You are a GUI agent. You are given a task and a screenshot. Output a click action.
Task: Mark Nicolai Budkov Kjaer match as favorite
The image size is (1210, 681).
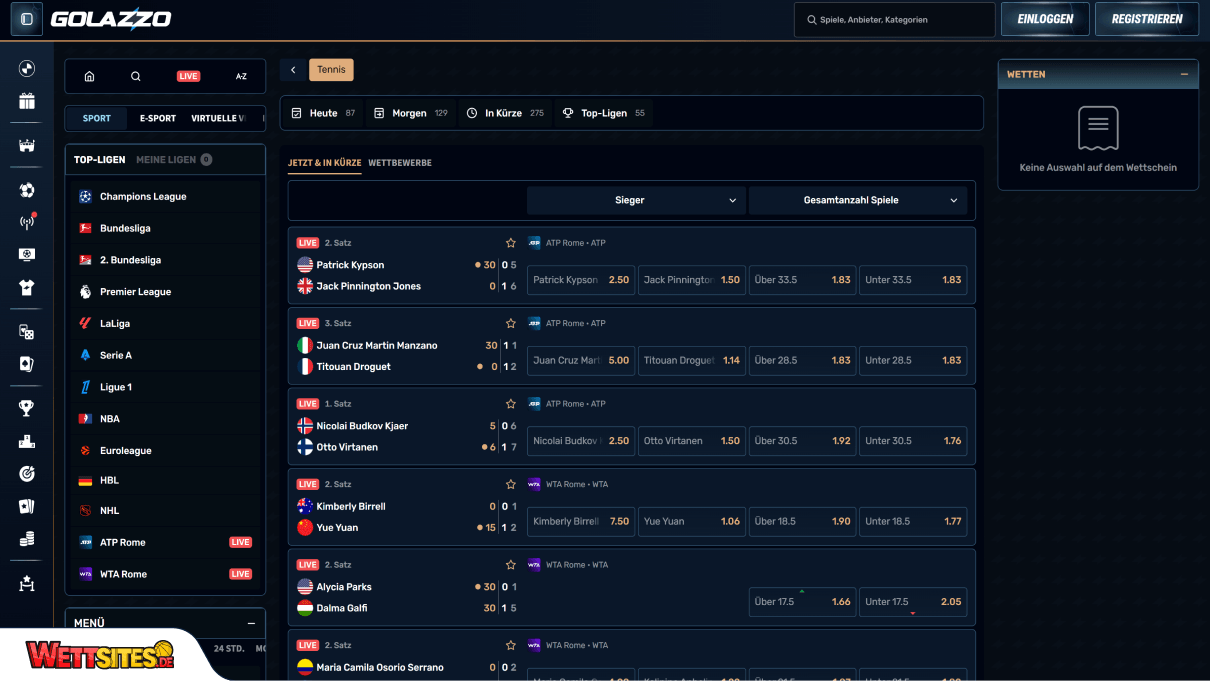point(511,404)
